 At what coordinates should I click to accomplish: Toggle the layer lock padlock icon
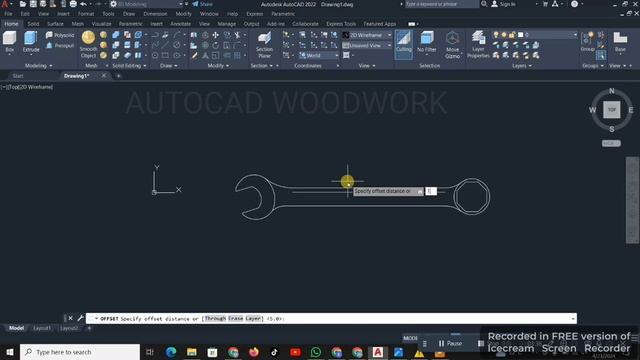coord(512,35)
